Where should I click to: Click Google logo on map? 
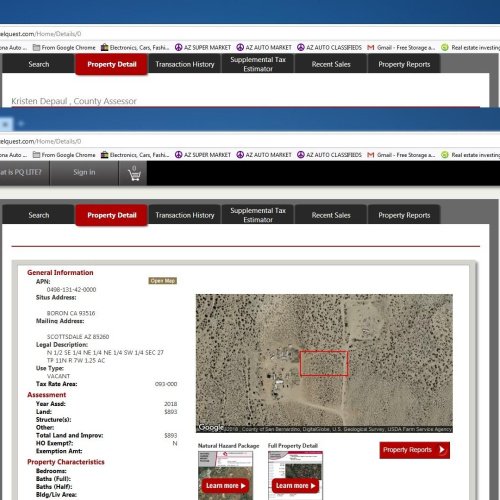pos(211,427)
